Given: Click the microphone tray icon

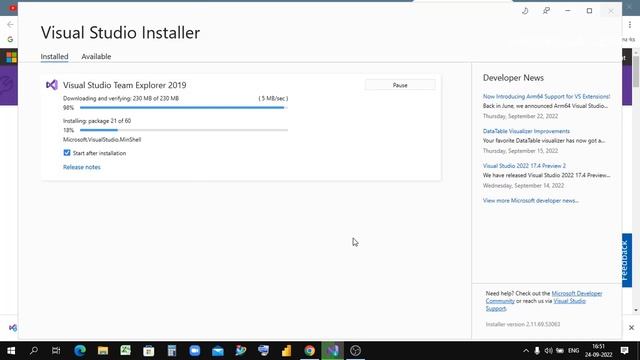Looking at the screenshot, I should pos(537,351).
